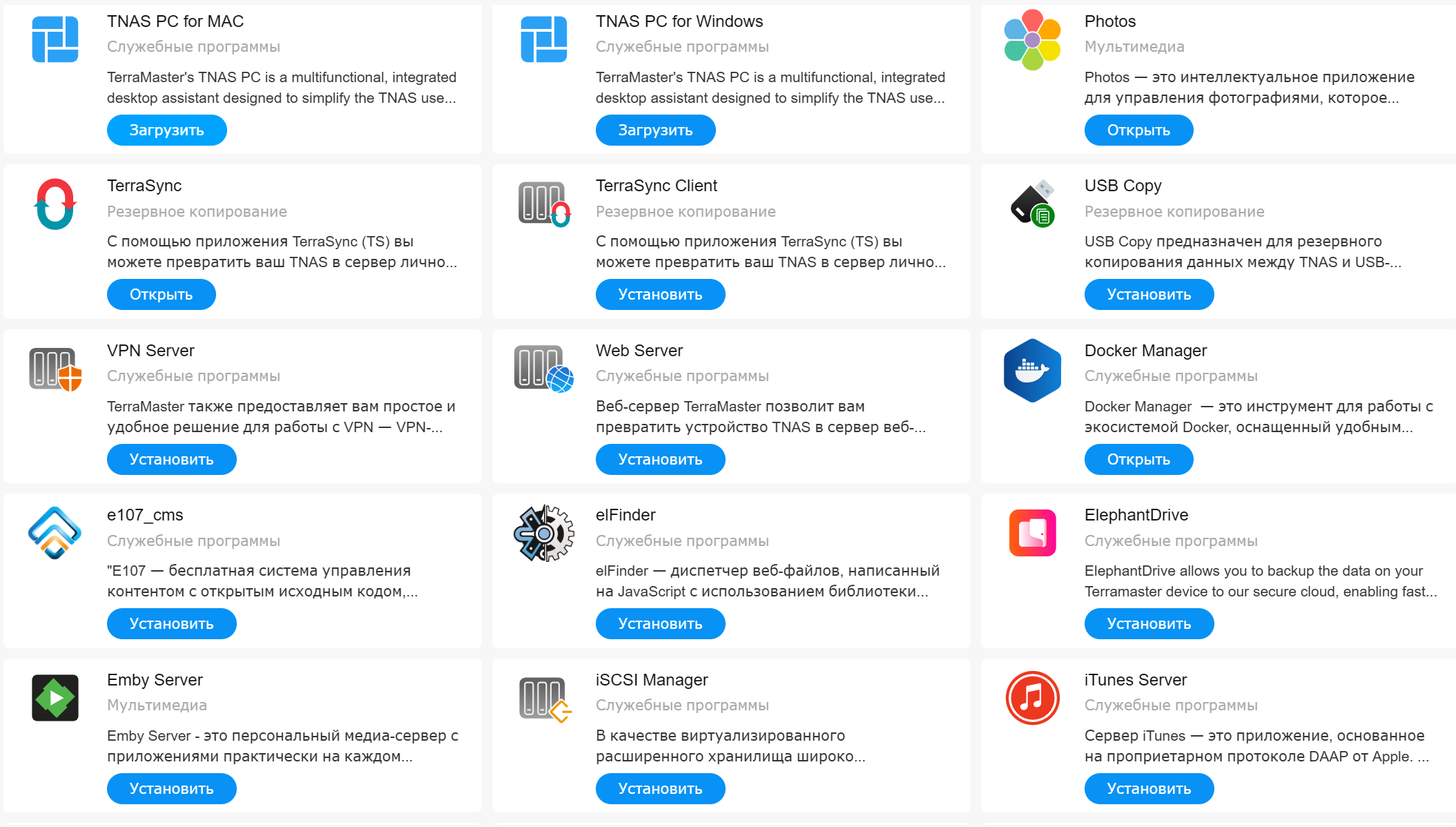Download TNAS PC for Windows

[655, 130]
